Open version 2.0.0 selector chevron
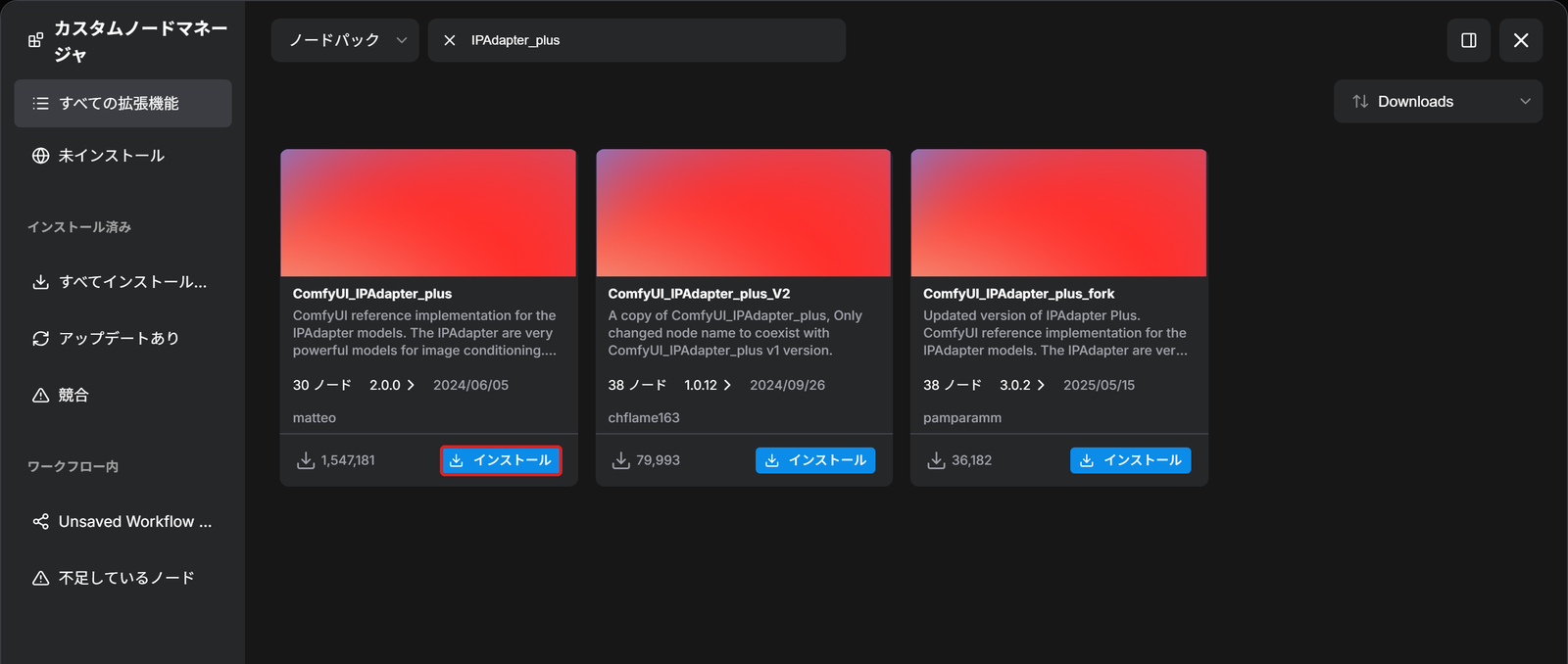Image resolution: width=1568 pixels, height=664 pixels. click(x=411, y=385)
